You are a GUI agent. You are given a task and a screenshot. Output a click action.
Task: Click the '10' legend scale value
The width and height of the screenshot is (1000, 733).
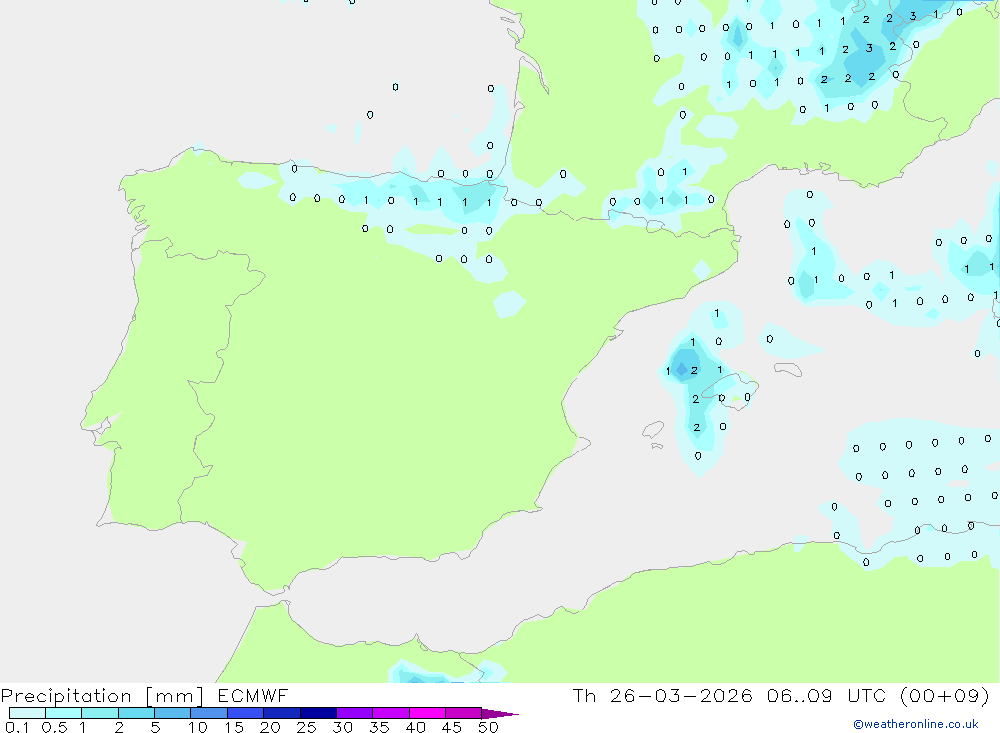(x=198, y=727)
